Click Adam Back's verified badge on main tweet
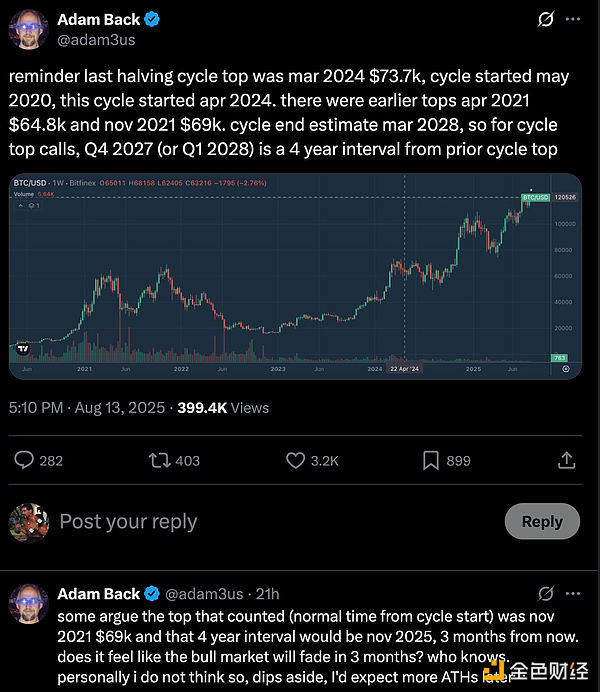This screenshot has width=600, height=692. (x=152, y=19)
